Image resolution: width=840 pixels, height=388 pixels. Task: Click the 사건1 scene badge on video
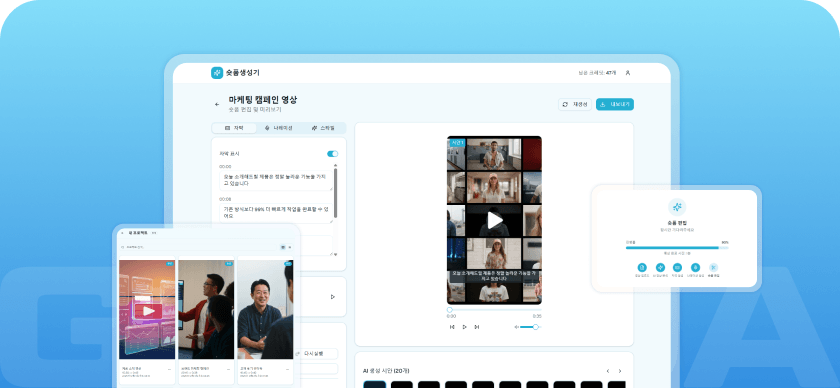tap(457, 143)
